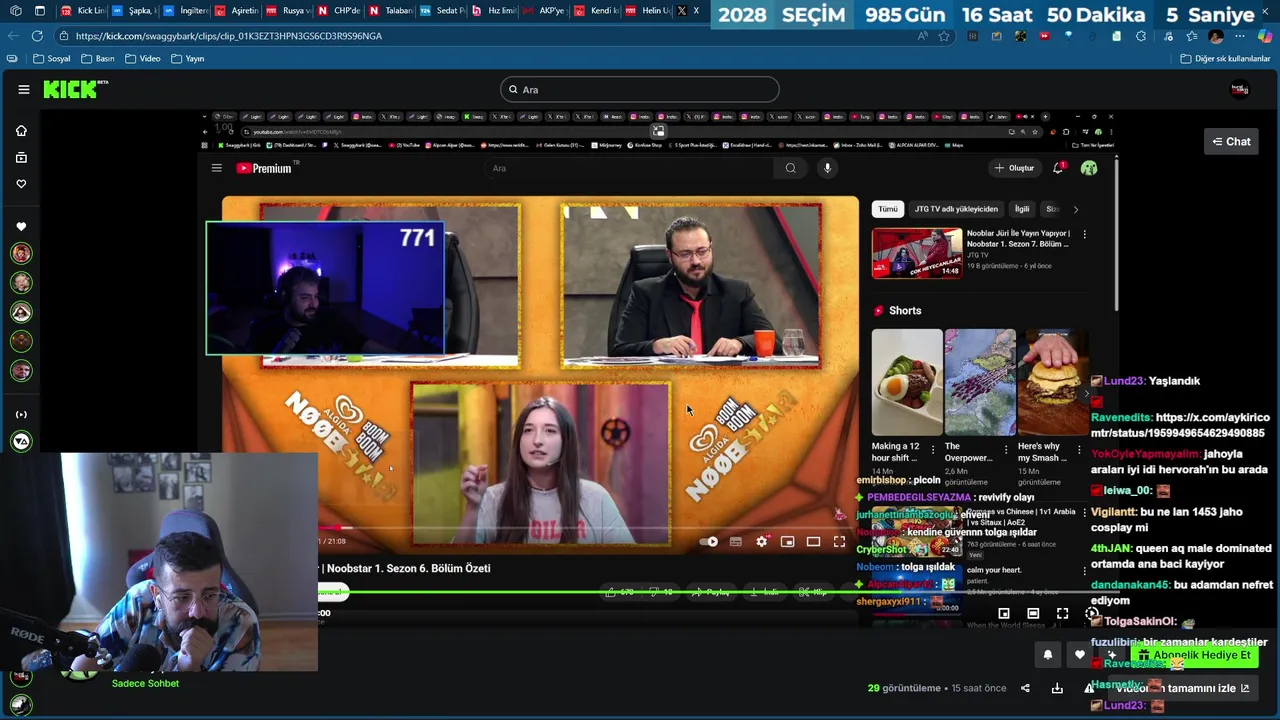Click Videonun tamamını izle button
The width and height of the screenshot is (1280, 720).
(x=1183, y=688)
